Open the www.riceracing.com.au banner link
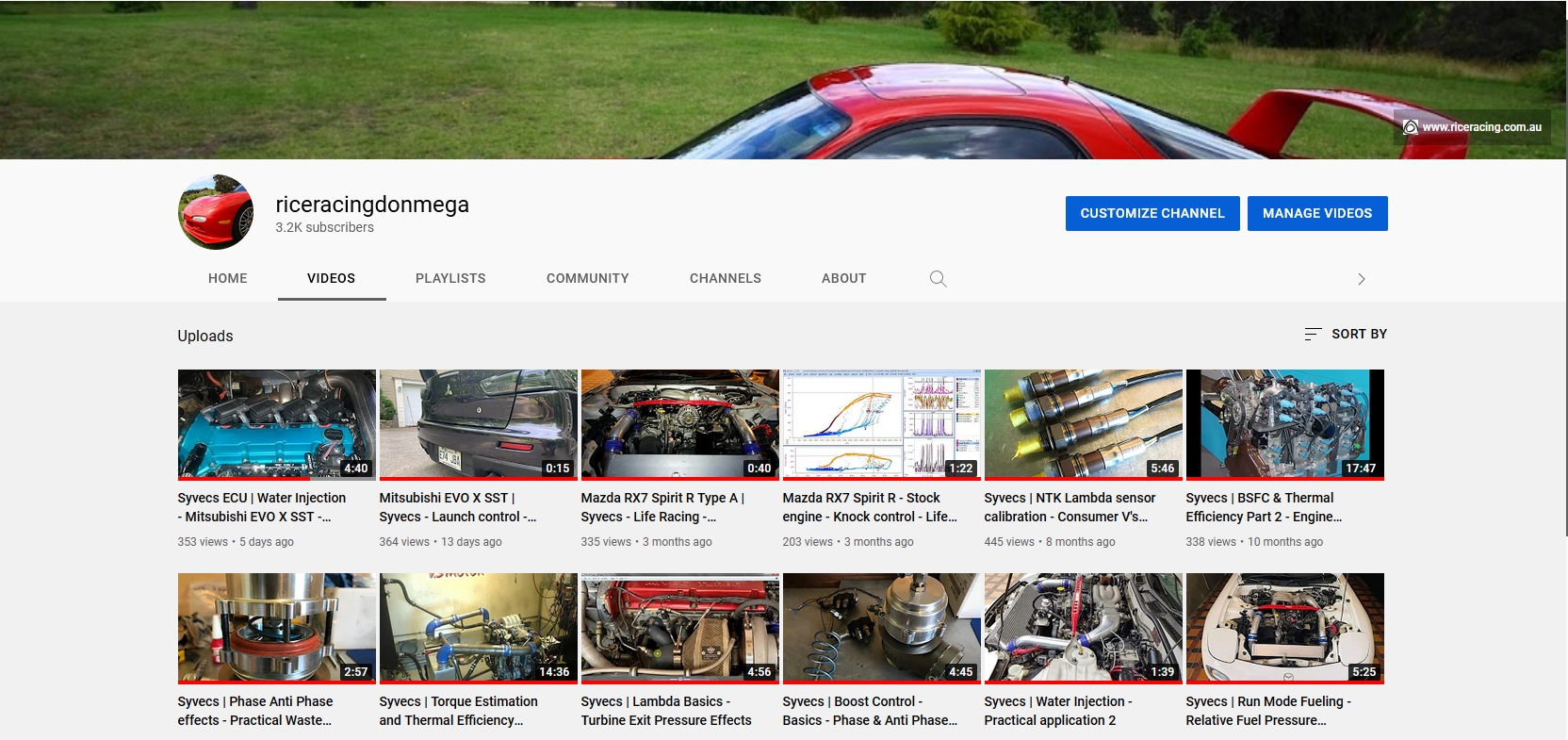1568x740 pixels. click(1472, 127)
